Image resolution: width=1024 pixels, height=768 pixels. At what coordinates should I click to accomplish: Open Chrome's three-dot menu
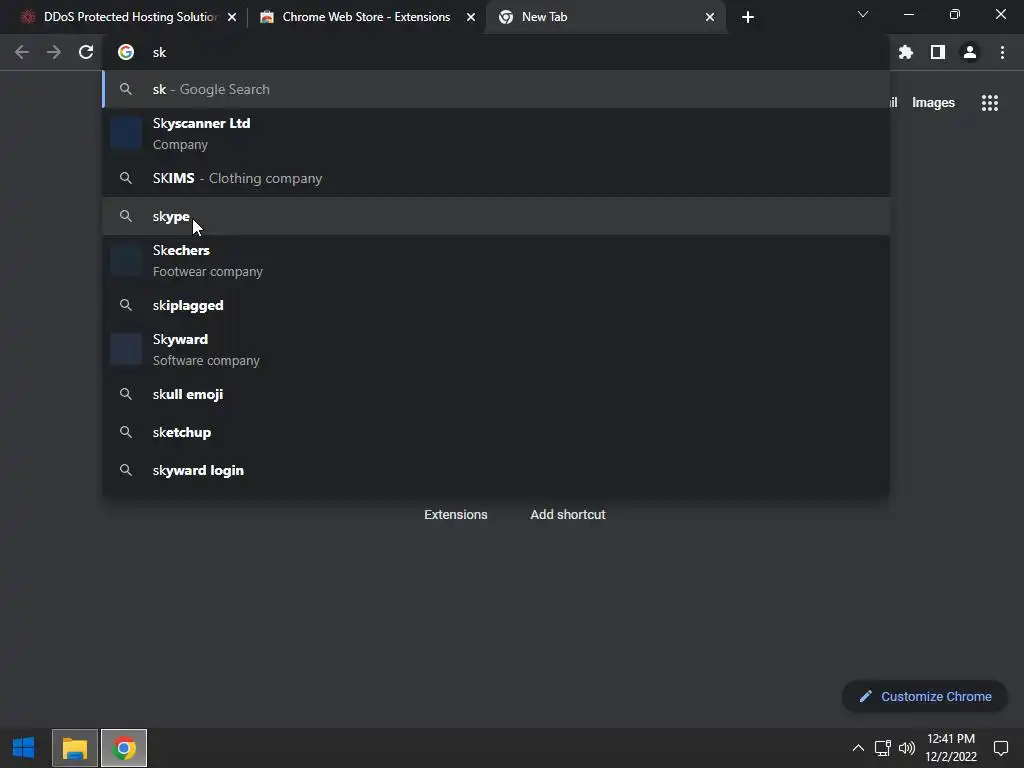(x=1002, y=52)
